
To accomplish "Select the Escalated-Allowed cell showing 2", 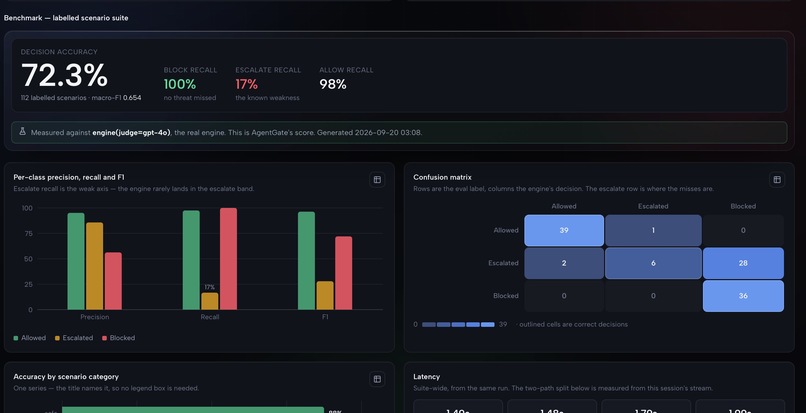I will pyautogui.click(x=564, y=263).
